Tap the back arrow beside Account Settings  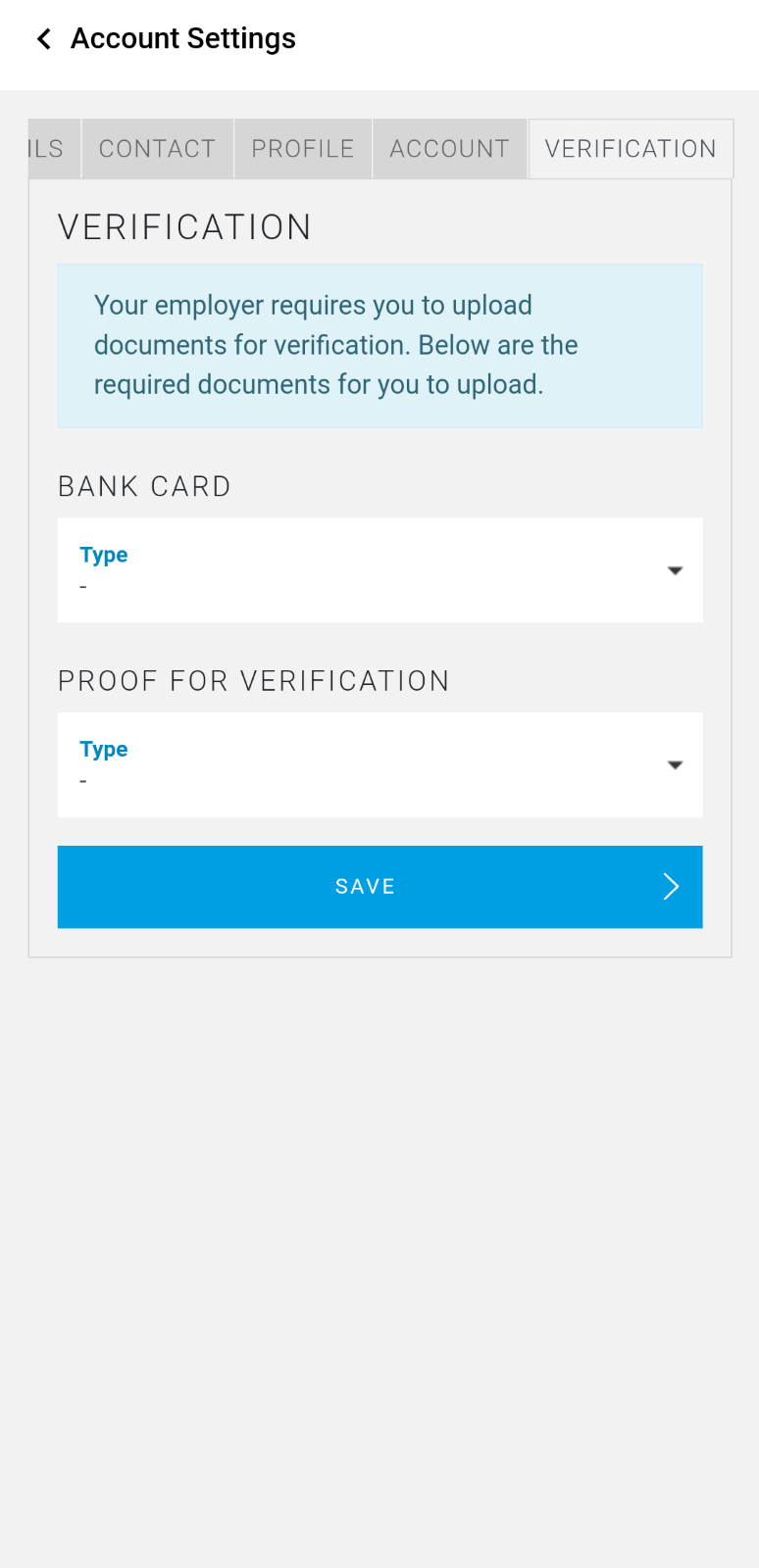click(44, 38)
